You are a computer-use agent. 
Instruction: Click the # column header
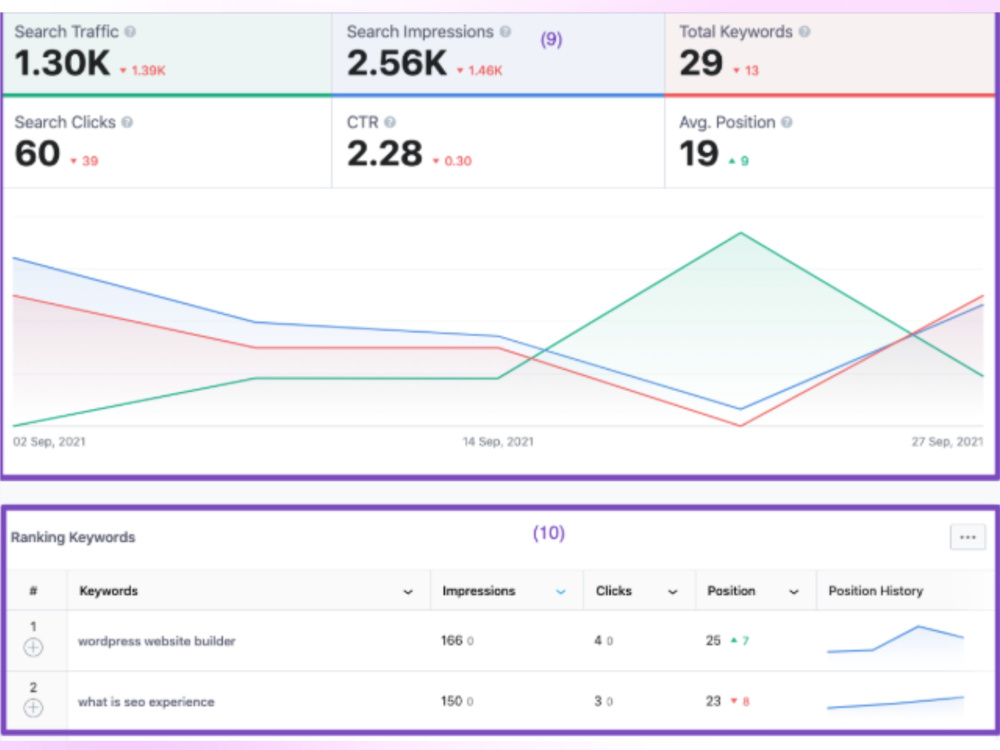(33, 591)
